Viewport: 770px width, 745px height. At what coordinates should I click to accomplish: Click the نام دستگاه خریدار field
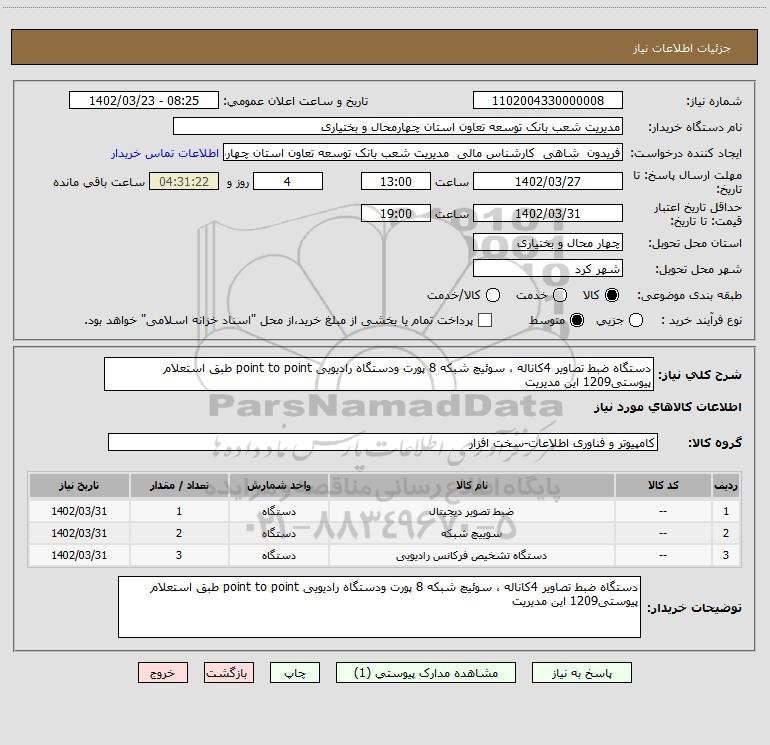click(398, 127)
